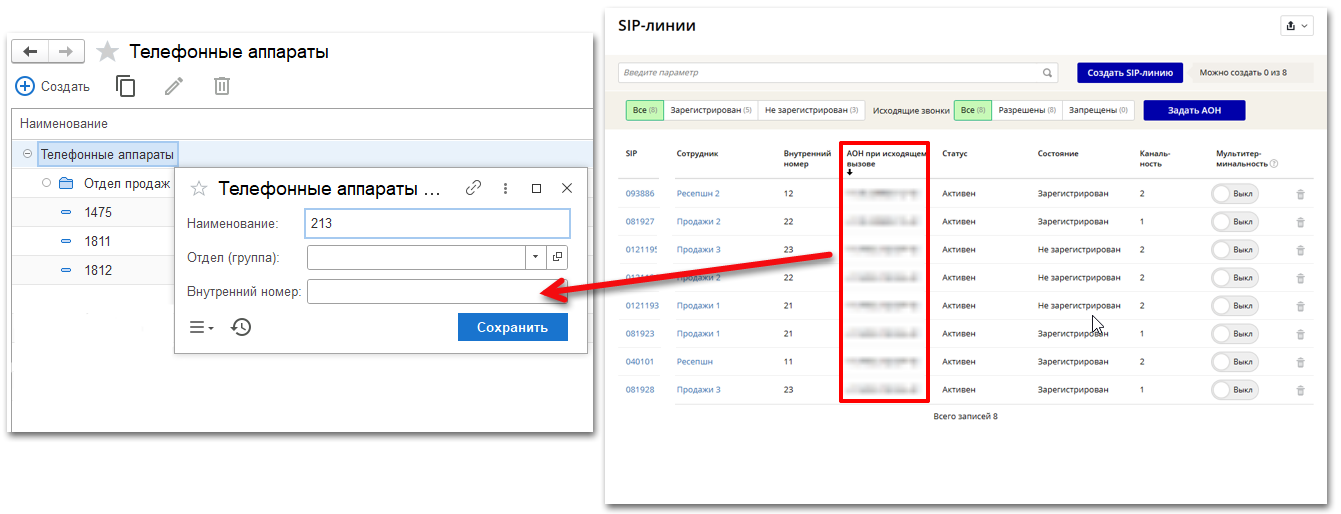Toggle multi-terminal switch for Ресепшн 2
The height and width of the screenshot is (514, 1341).
(x=1234, y=194)
